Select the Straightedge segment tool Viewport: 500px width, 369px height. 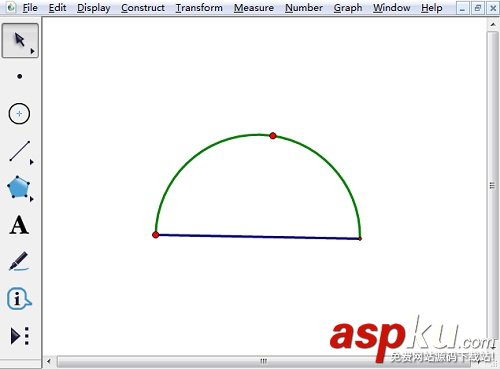click(20, 151)
